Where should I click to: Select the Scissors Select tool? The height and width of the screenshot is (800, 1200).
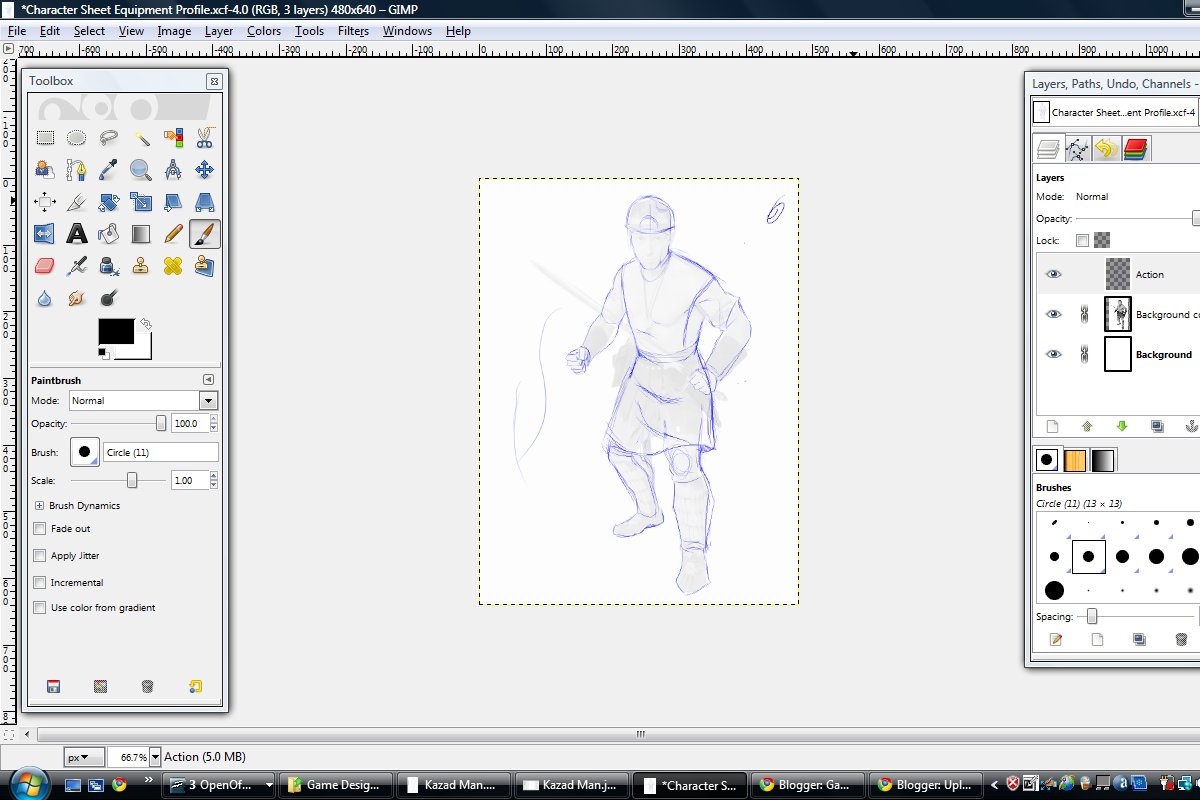(205, 138)
